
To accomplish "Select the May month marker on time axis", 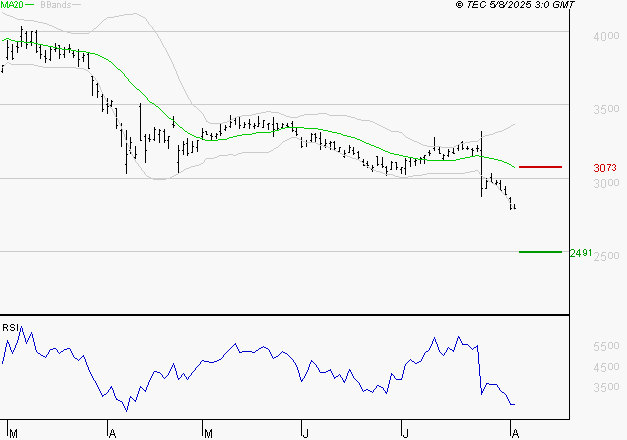I will pos(208,432).
